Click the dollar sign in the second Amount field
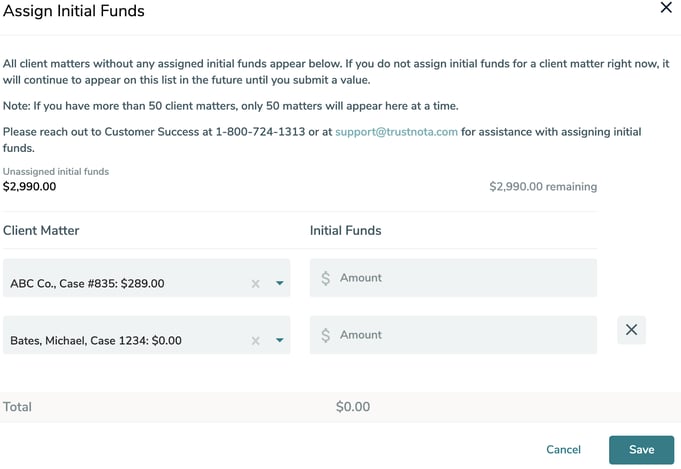 [326, 336]
